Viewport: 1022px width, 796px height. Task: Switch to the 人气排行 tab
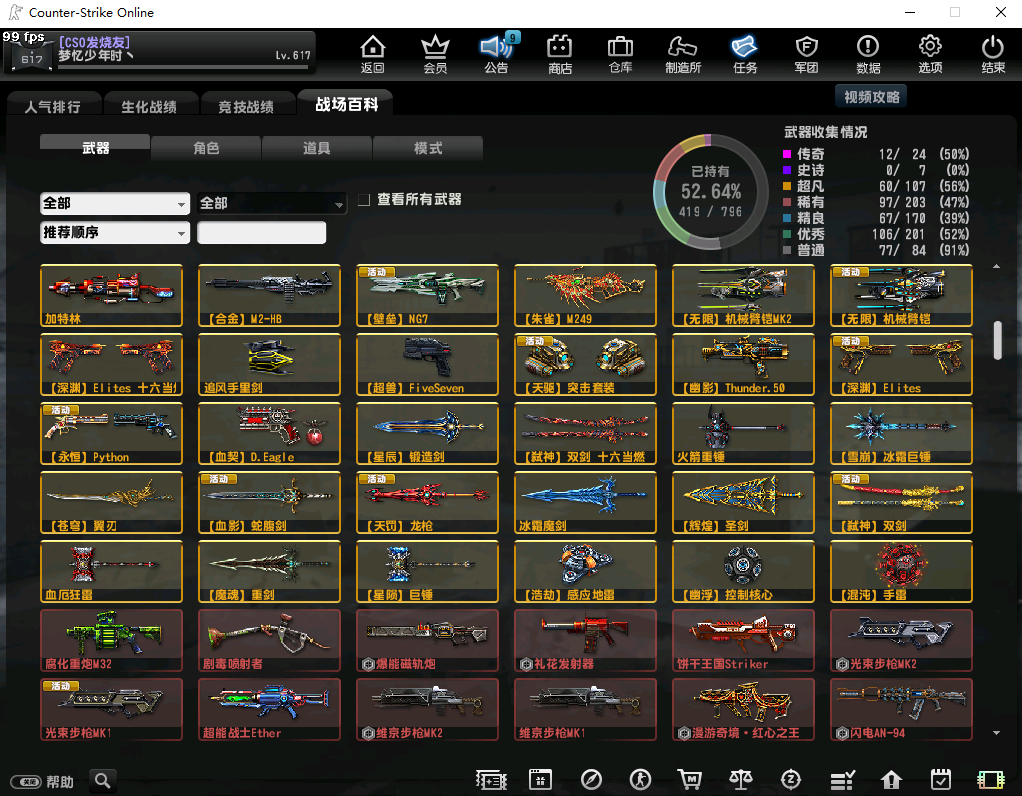click(x=52, y=106)
